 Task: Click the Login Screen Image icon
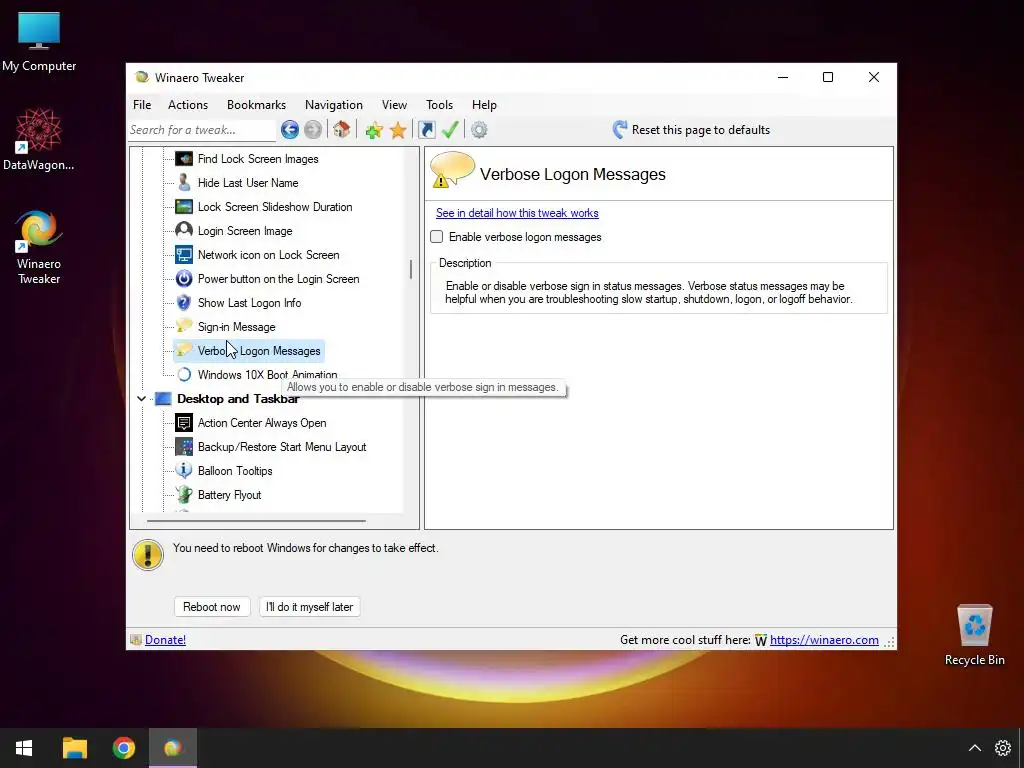tap(184, 231)
